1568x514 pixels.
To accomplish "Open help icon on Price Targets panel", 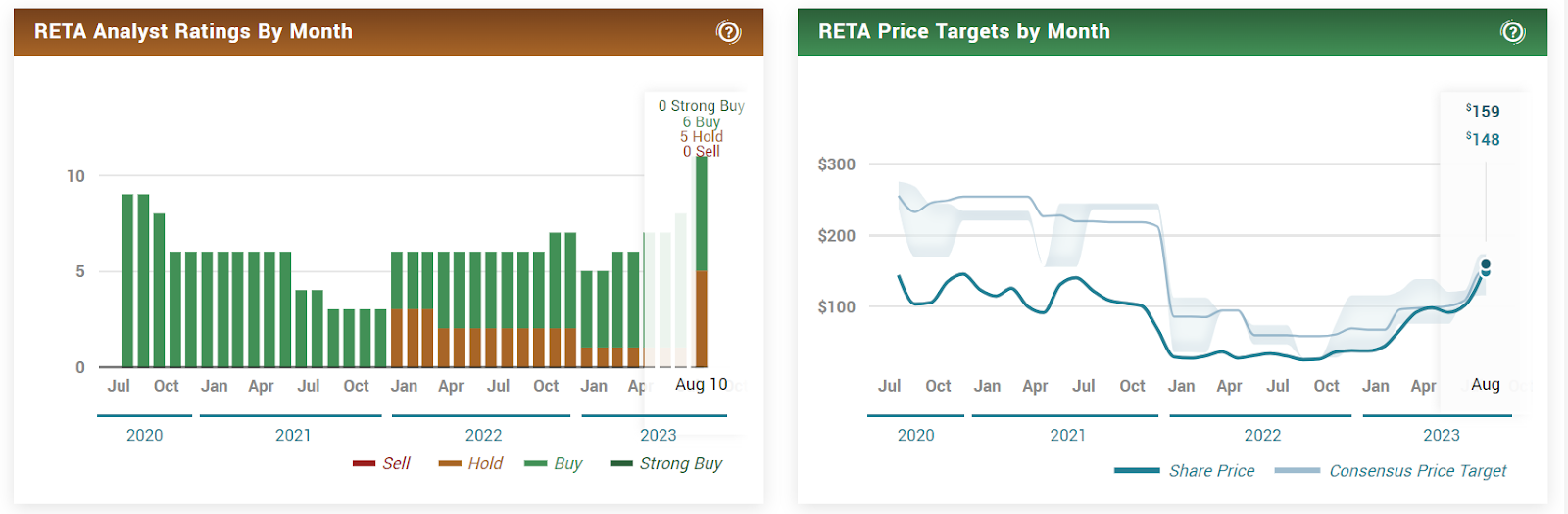I will [1512, 32].
